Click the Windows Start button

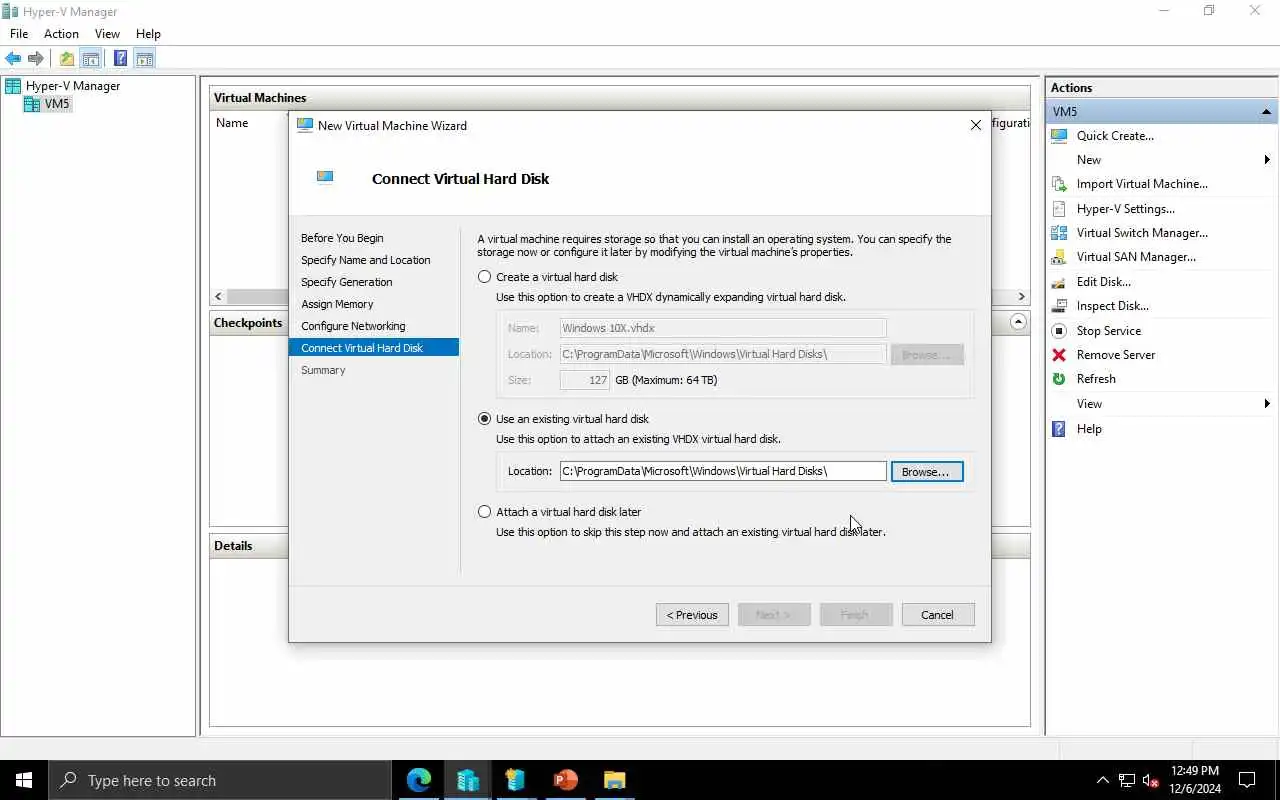click(x=24, y=780)
